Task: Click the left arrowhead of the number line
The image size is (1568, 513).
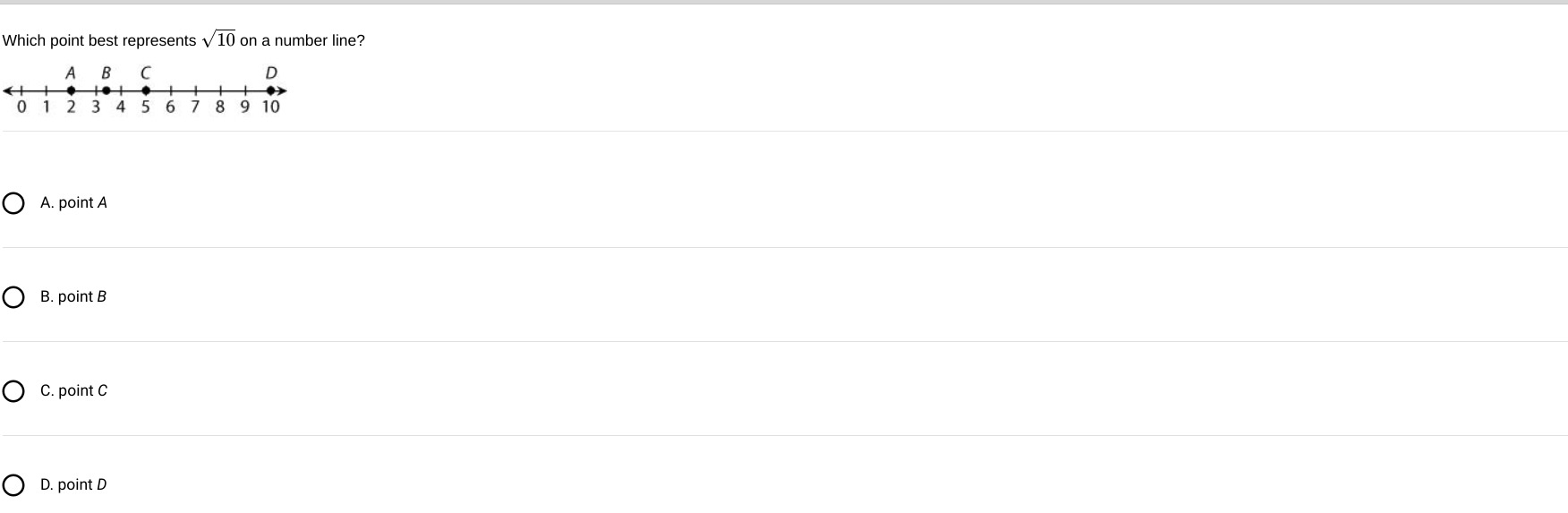Action: [9, 90]
